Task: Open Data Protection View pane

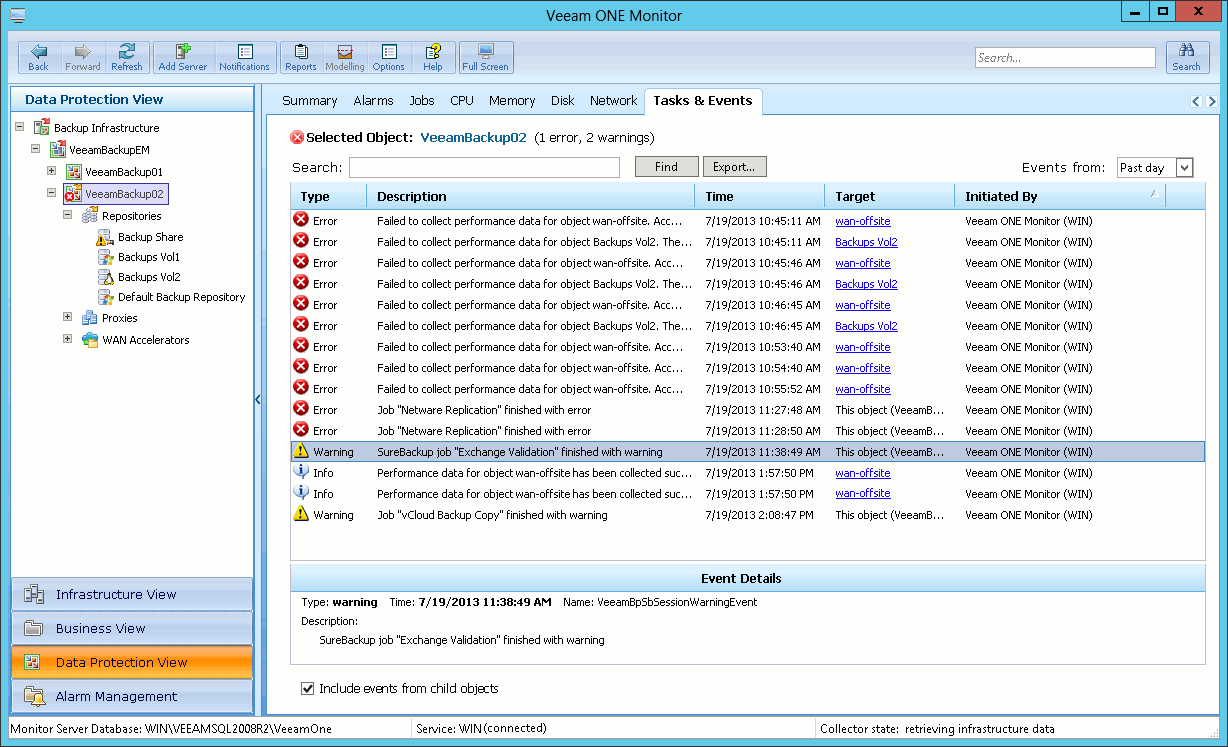Action: click(x=132, y=663)
